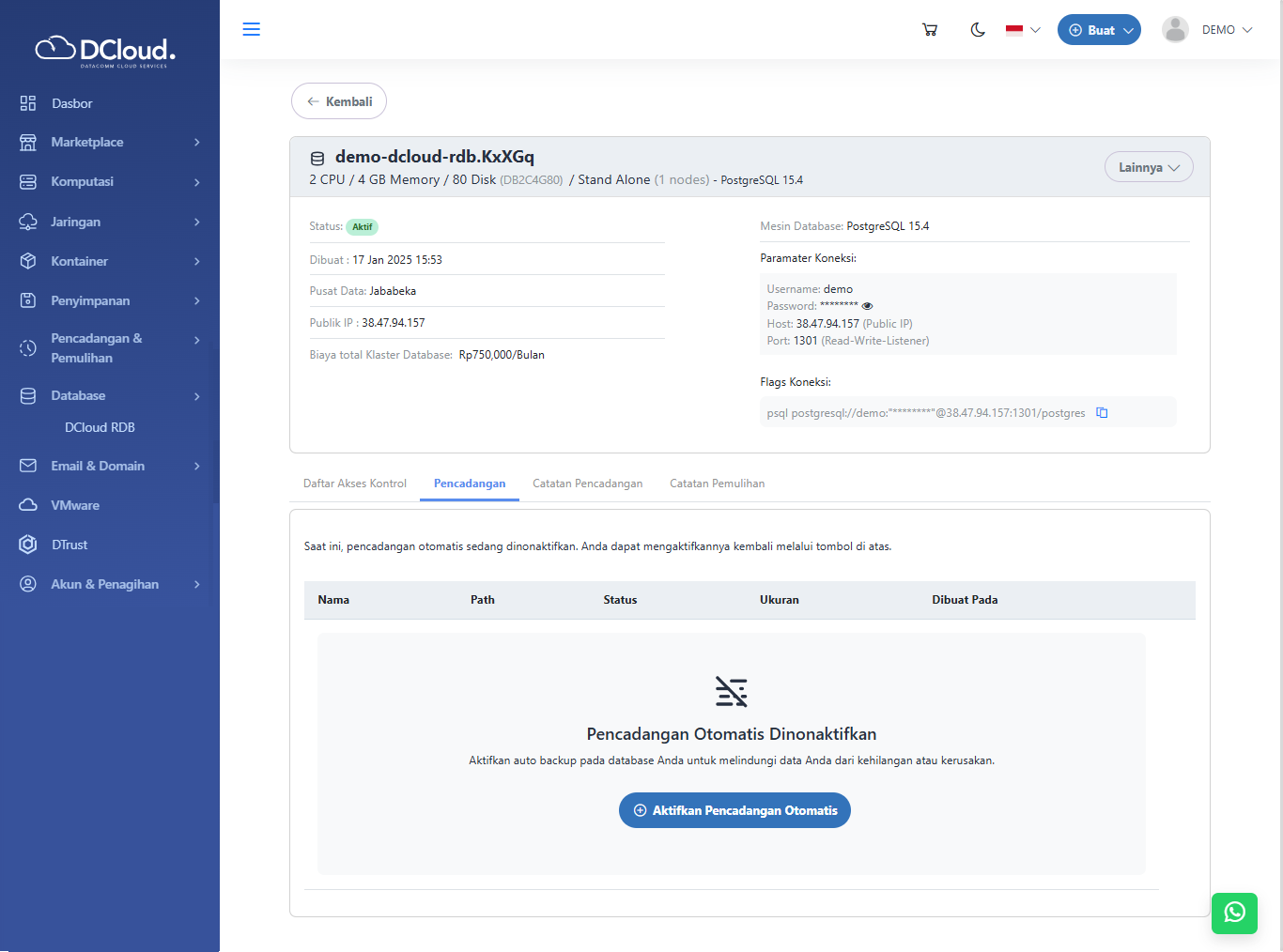Open WhatsApp chat support button
The width and height of the screenshot is (1283, 952).
1234,913
